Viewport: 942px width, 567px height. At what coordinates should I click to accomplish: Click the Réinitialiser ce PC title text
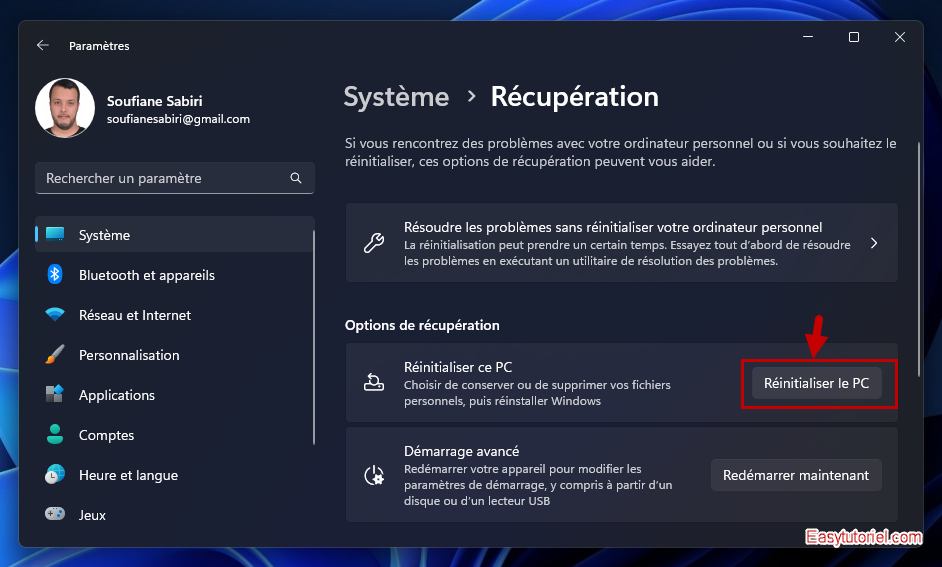[x=458, y=367]
